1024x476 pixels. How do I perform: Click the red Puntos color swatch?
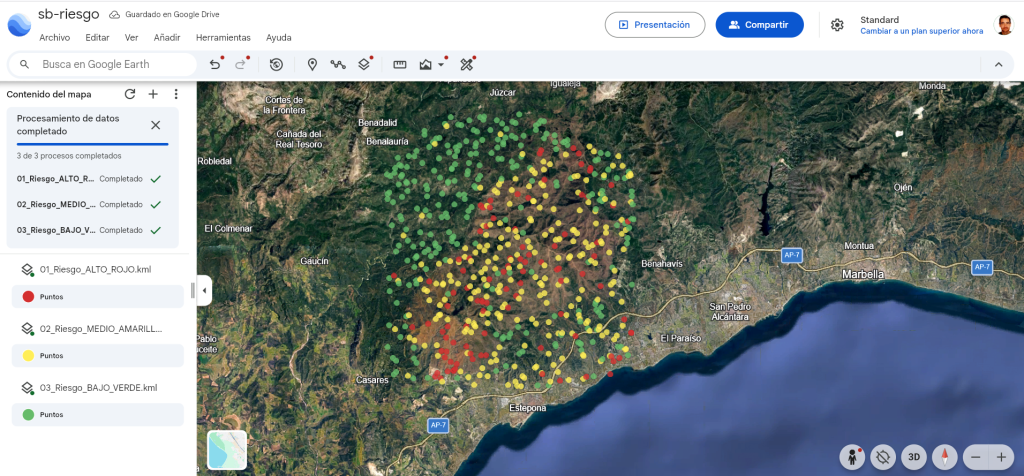[x=28, y=296]
